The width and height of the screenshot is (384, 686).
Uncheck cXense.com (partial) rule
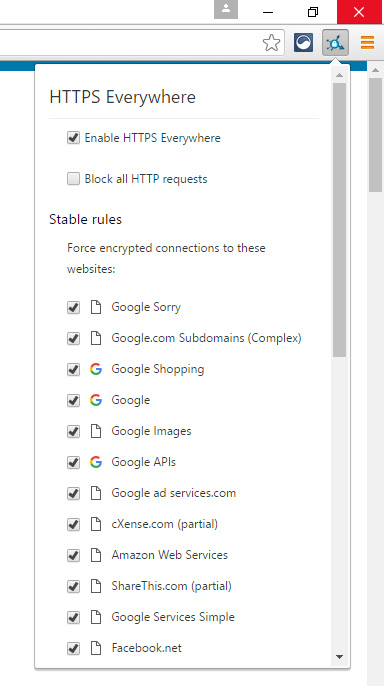pos(73,524)
